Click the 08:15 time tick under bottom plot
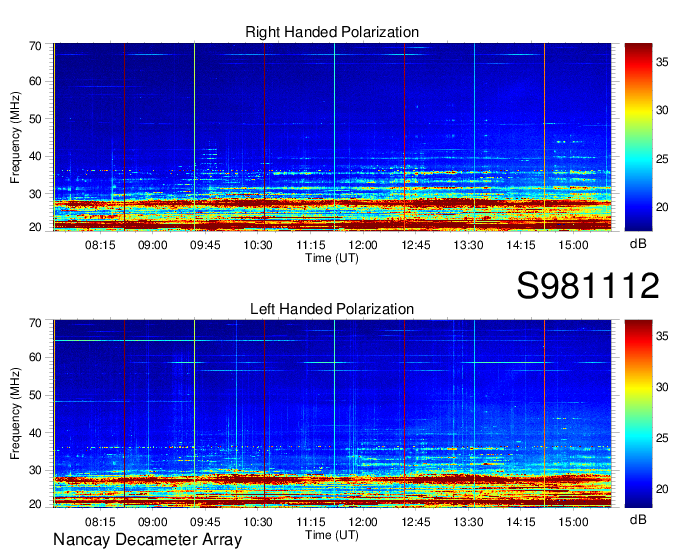The width and height of the screenshot is (680, 552). point(100,522)
